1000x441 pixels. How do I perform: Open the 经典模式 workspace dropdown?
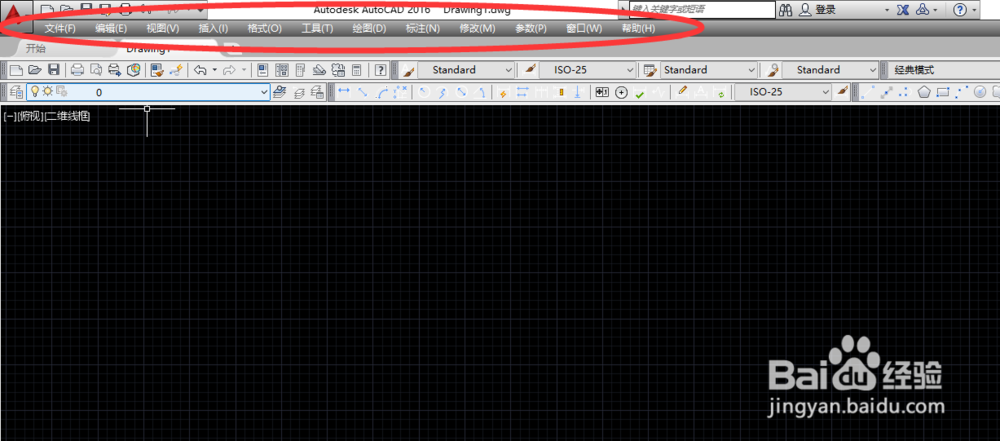pos(943,70)
